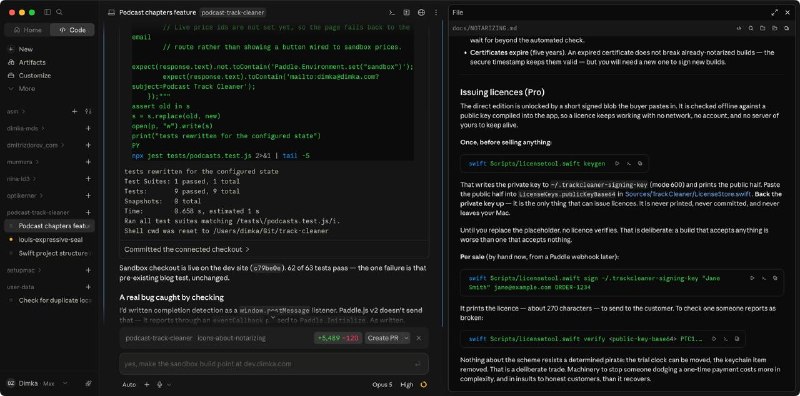Expand the nina-id3 project group

22,179
